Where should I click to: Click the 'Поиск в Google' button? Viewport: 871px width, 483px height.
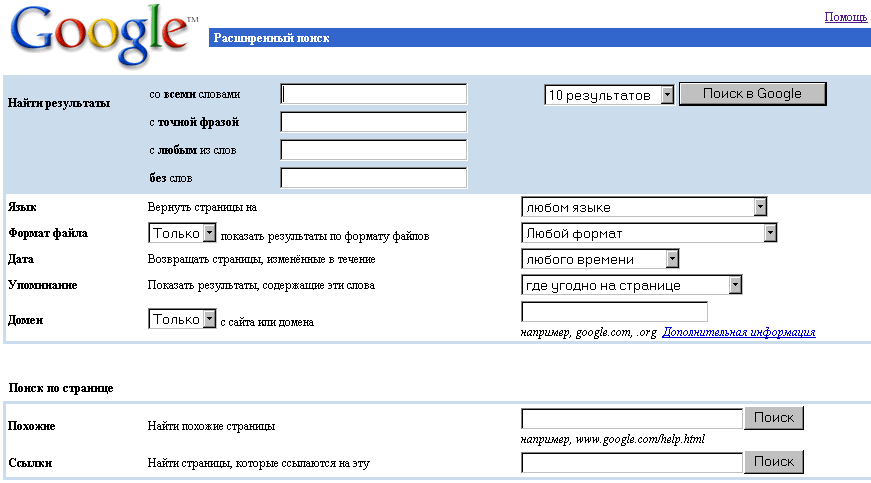click(752, 94)
